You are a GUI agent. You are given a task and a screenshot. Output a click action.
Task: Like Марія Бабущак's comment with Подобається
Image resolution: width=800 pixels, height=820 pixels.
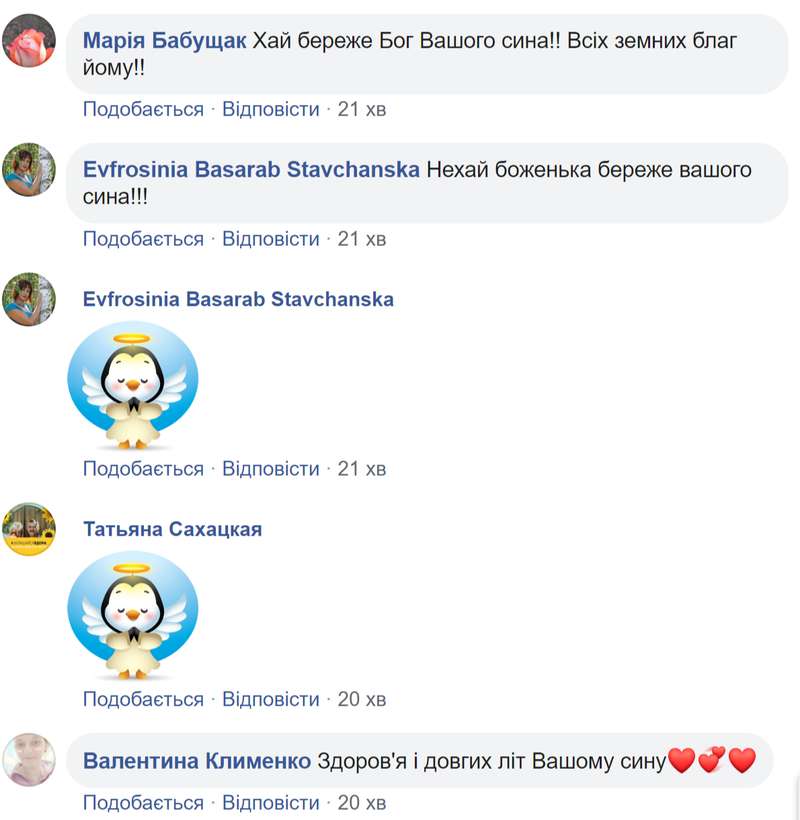click(x=143, y=109)
